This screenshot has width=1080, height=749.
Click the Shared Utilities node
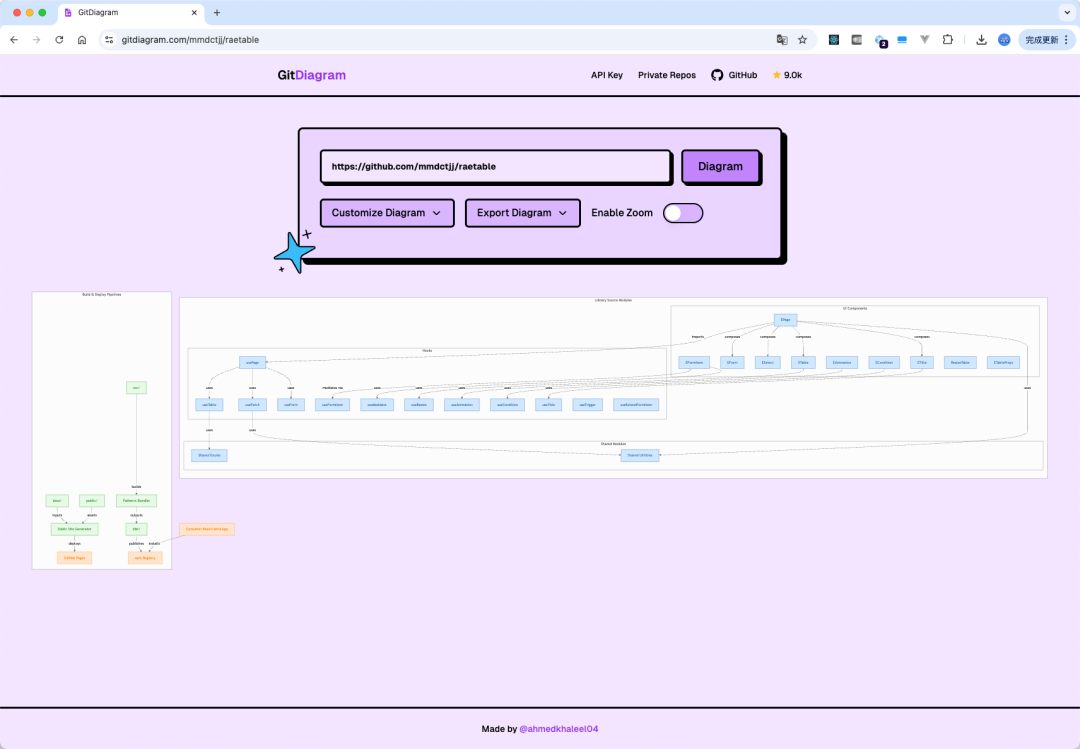640,455
